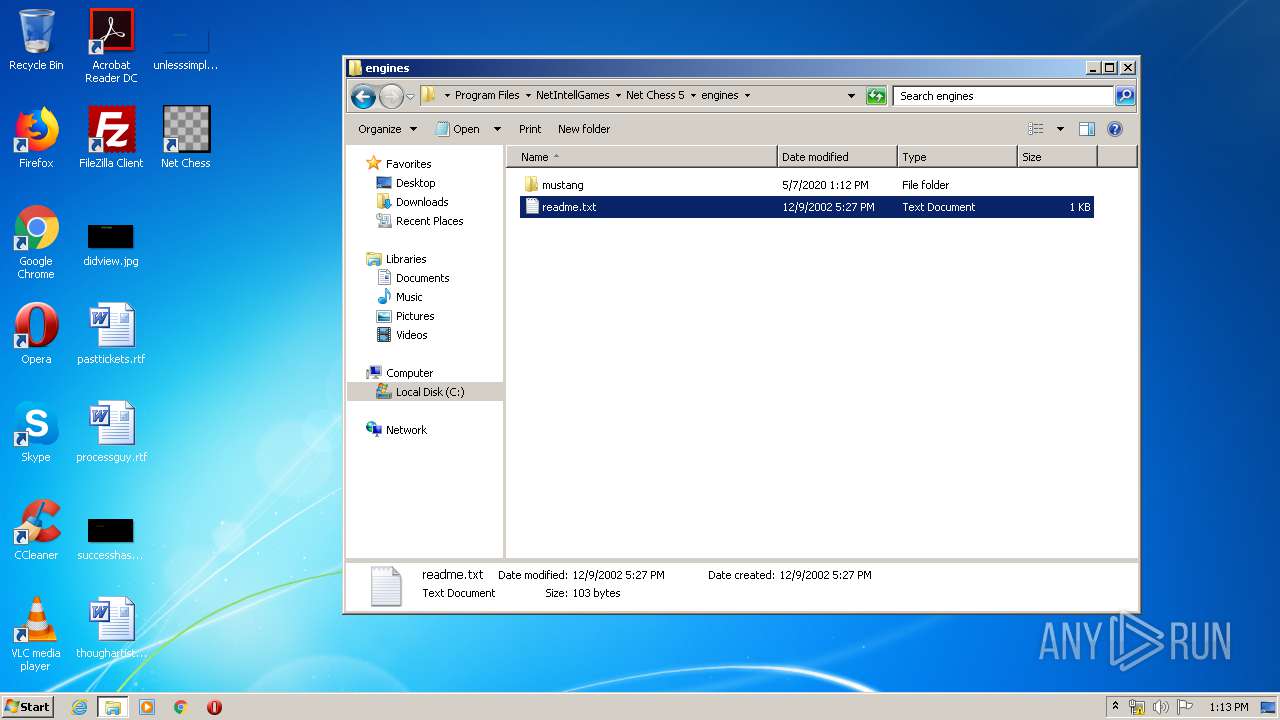1280x720 pixels.
Task: Open VLC media player desktop shortcut
Action: [36, 634]
